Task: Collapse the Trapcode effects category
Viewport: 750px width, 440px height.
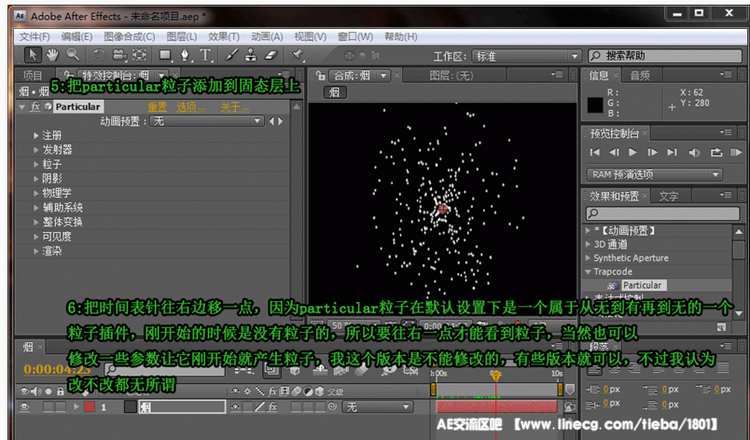Action: pos(588,272)
